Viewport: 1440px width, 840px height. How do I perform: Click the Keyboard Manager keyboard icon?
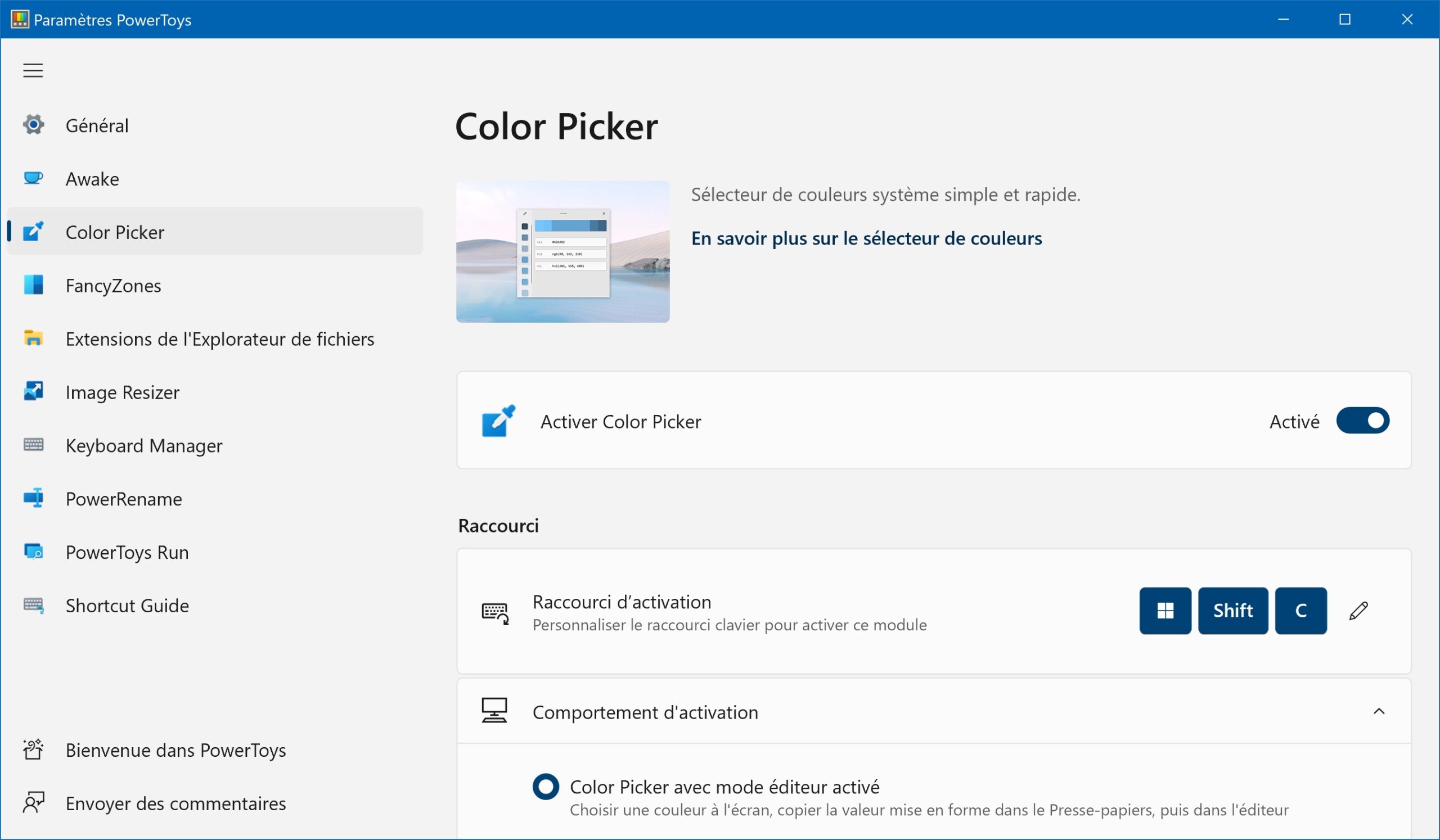click(x=33, y=444)
